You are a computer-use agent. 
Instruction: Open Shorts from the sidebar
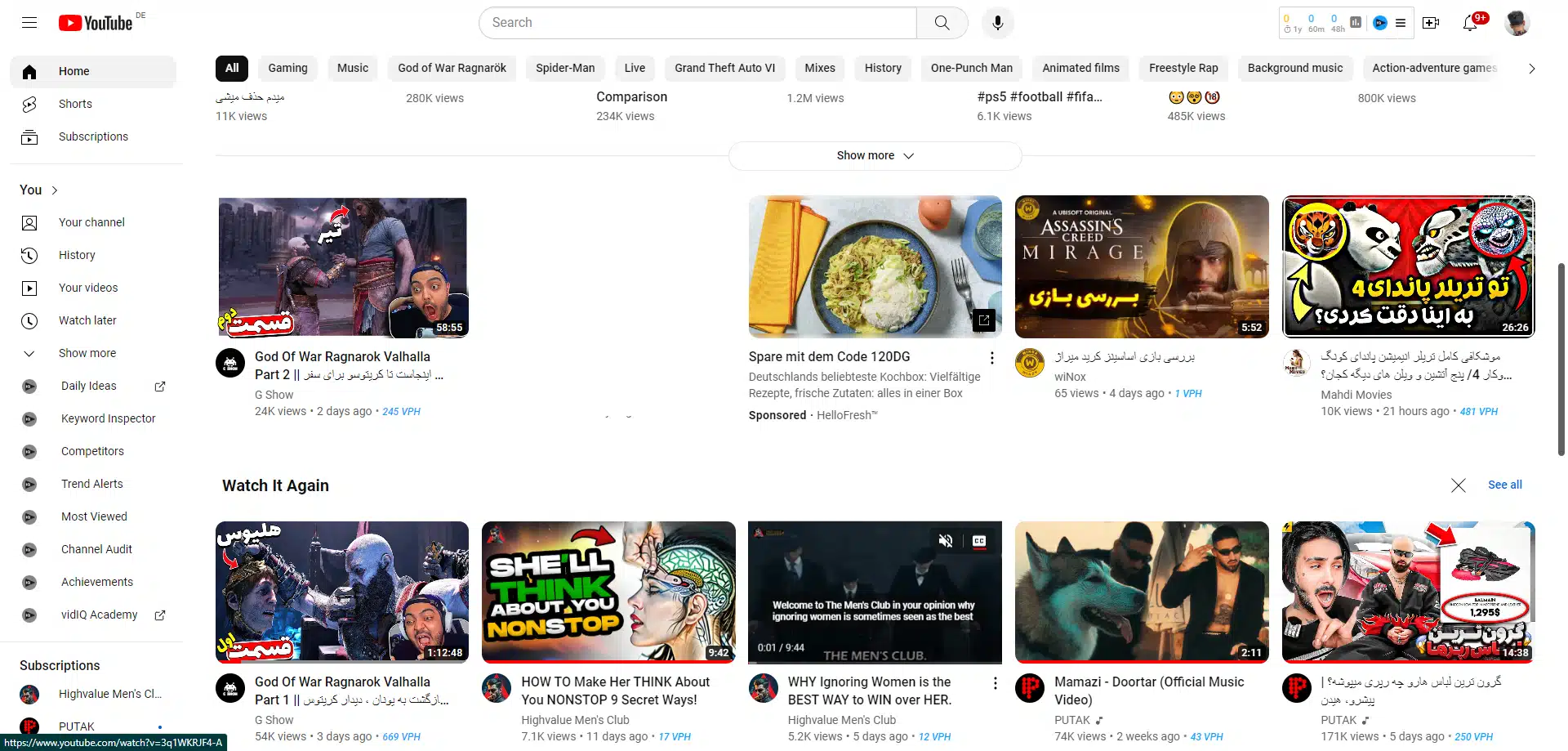pos(75,104)
